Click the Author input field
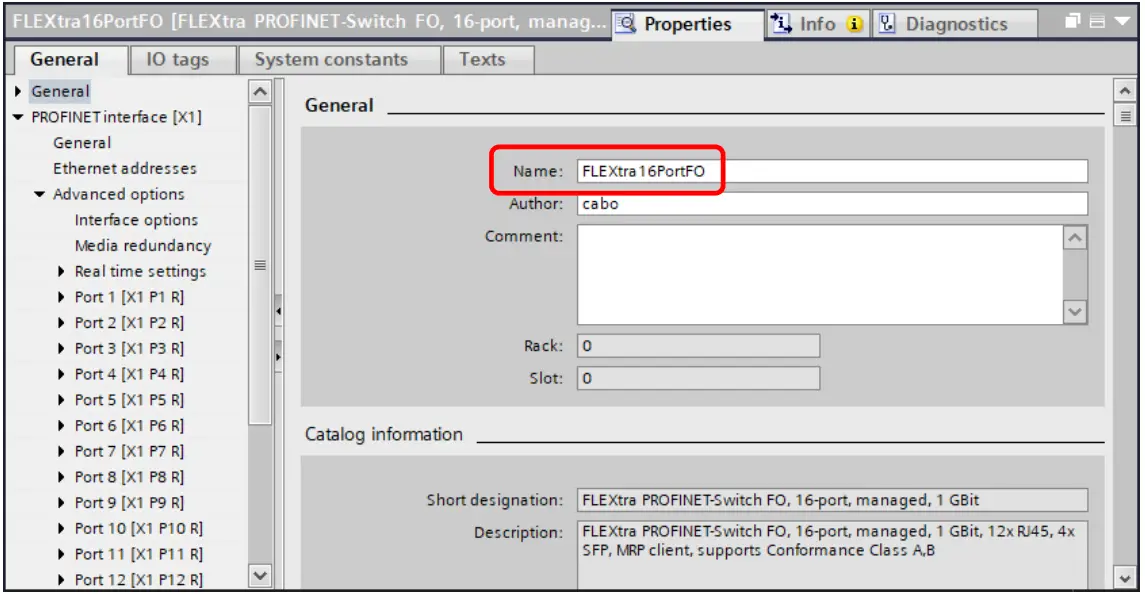Screen dimensions: 1145x594 click(x=832, y=204)
